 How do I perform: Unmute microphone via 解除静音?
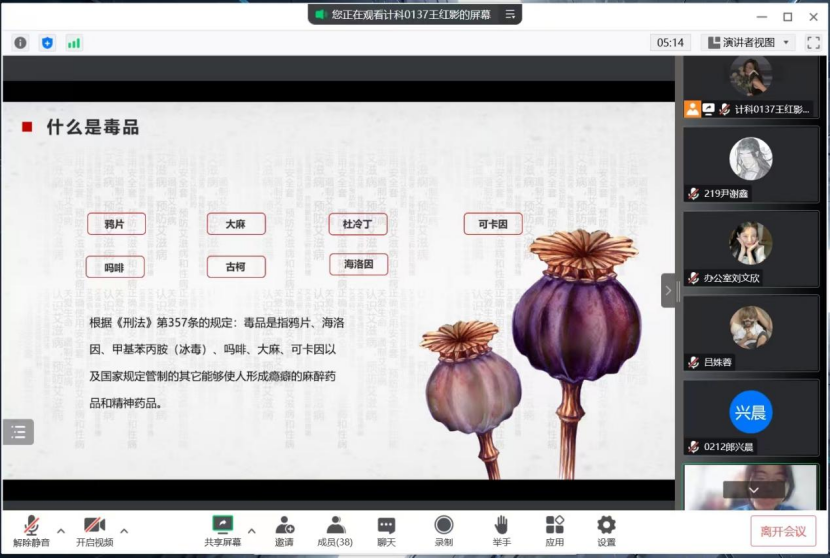(31, 530)
